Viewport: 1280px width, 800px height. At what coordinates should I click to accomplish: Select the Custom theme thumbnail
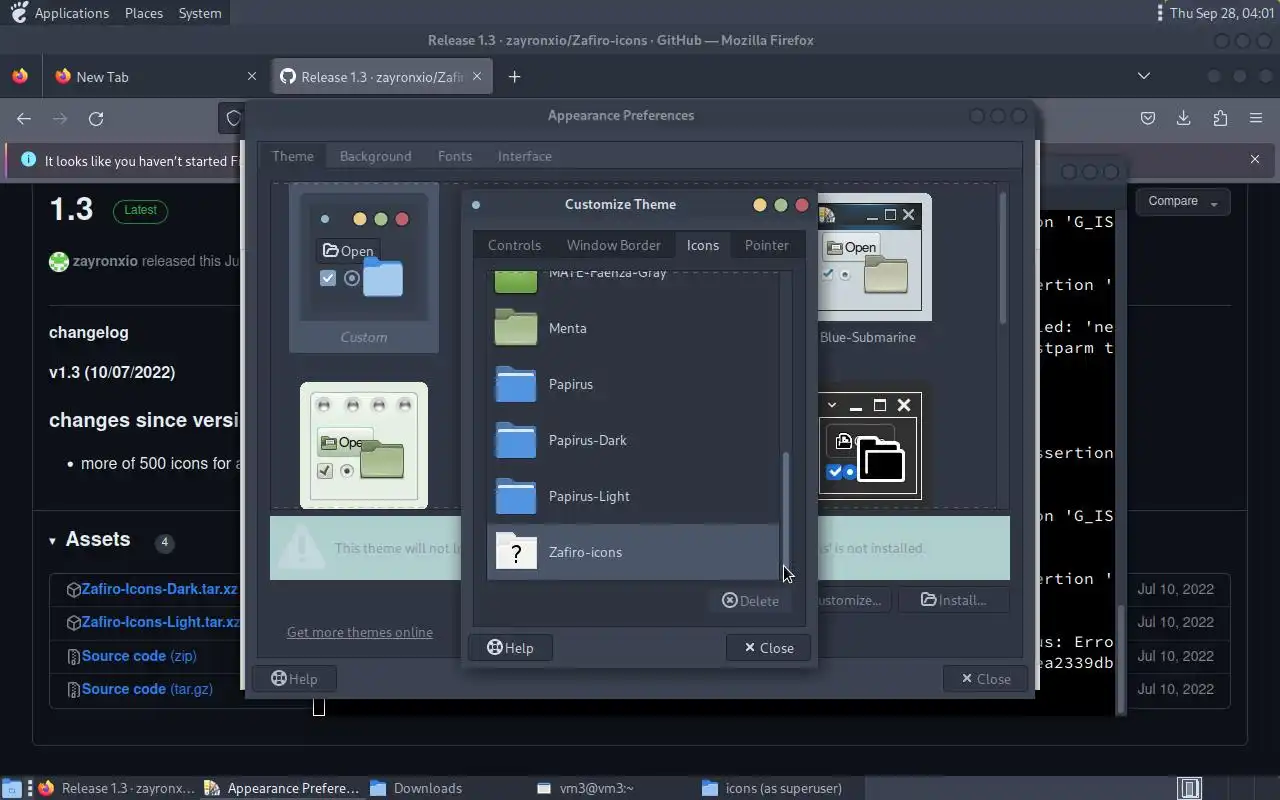coord(364,268)
